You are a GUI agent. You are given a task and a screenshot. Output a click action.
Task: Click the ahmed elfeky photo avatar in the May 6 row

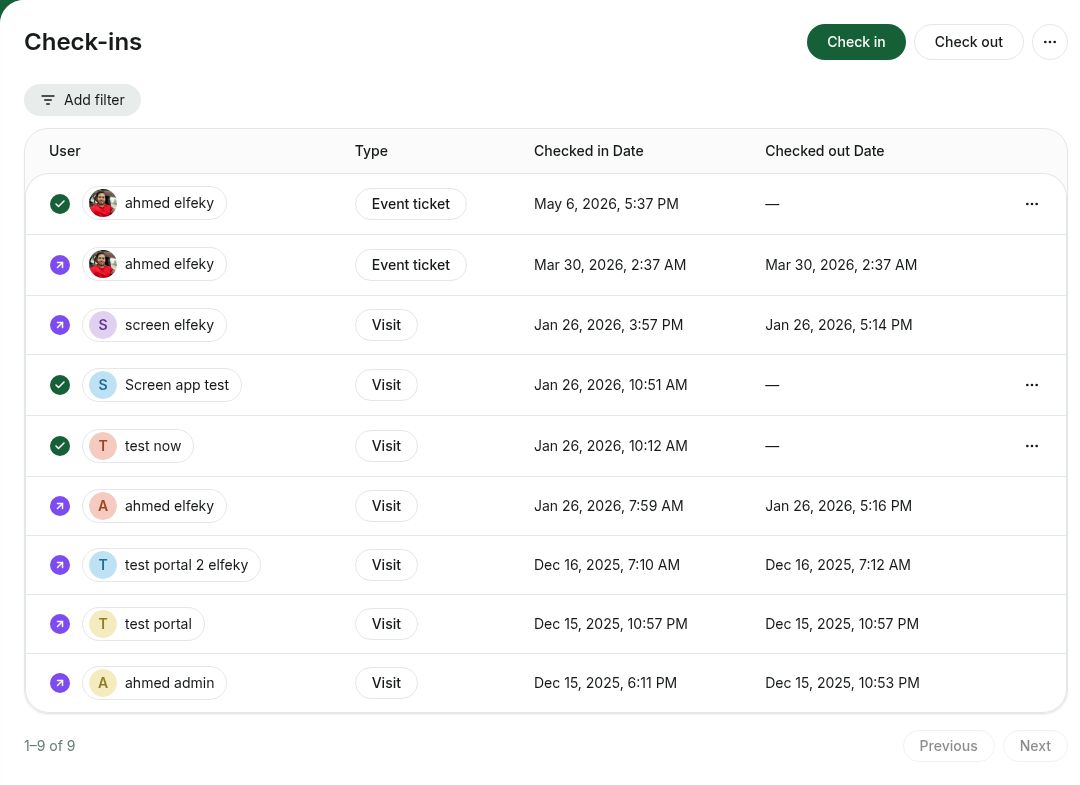point(103,203)
